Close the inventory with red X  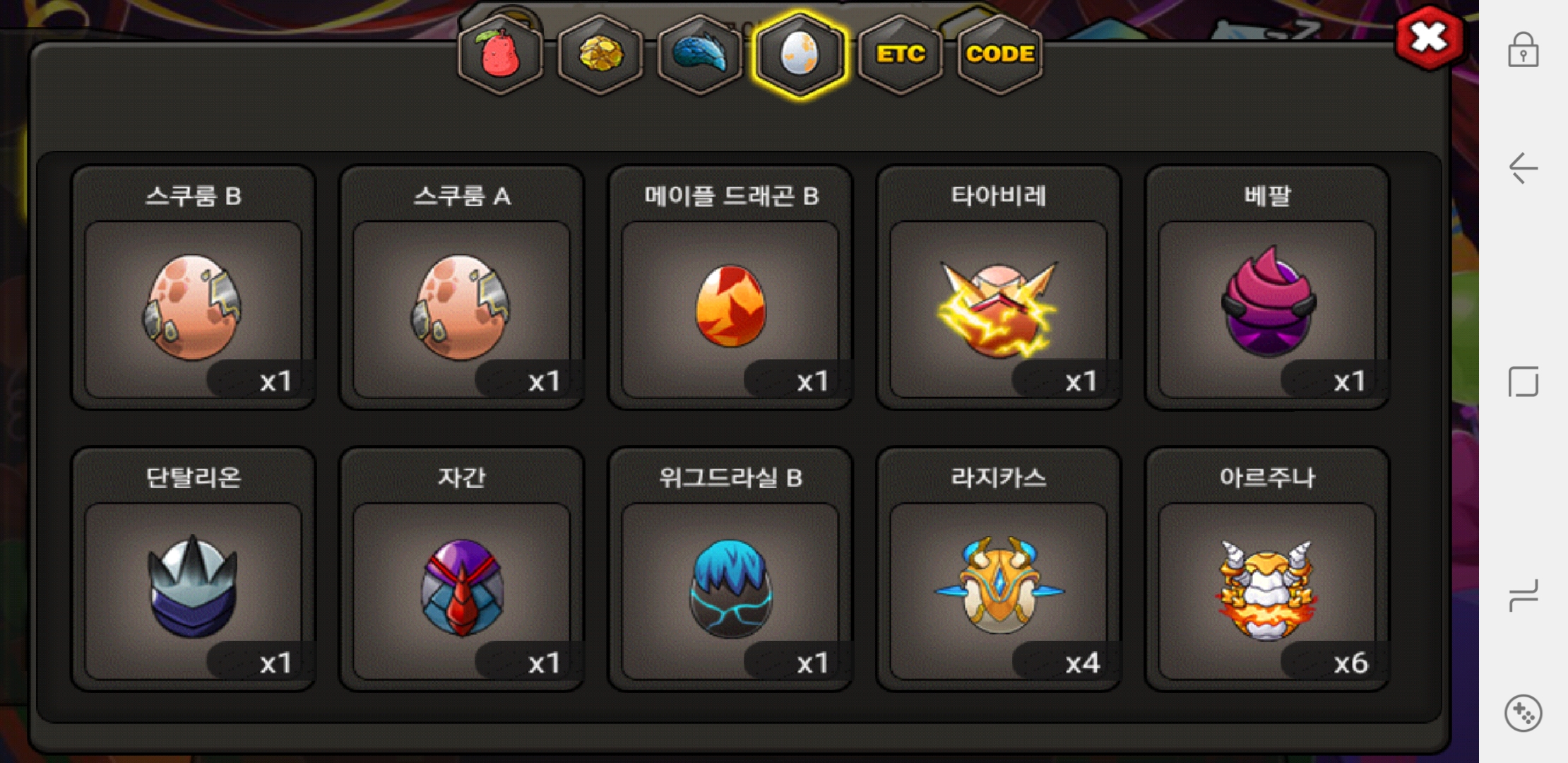(1430, 37)
